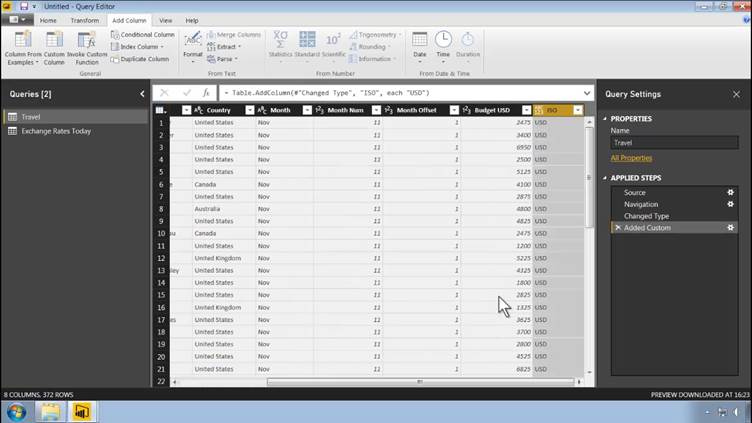
Task: Collapse the Queries pane
Action: coord(142,94)
